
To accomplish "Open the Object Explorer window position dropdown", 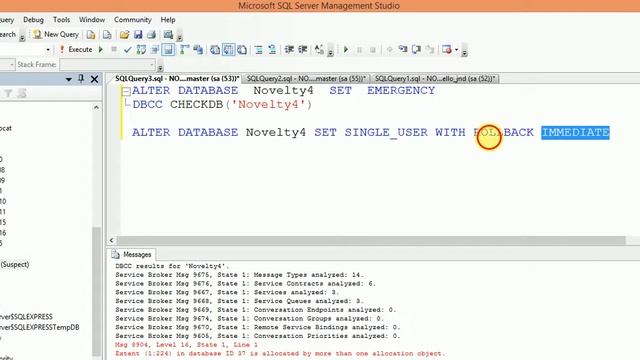I will [x=69, y=79].
